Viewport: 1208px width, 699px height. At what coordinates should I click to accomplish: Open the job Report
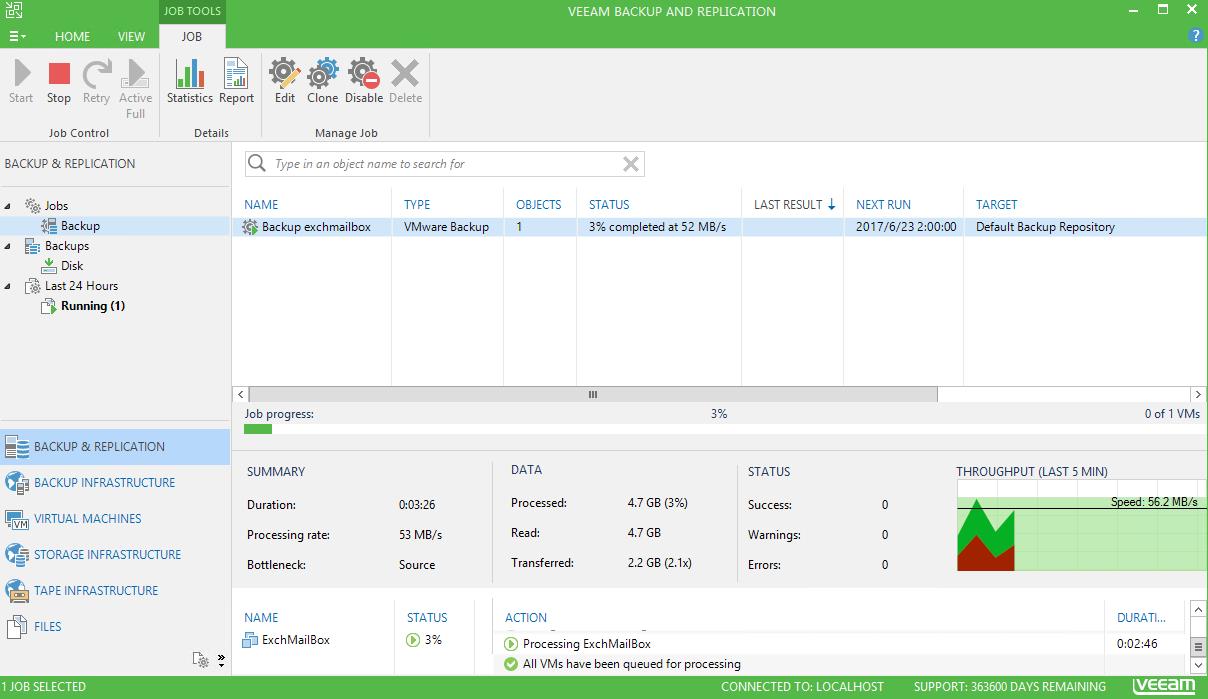(237, 81)
